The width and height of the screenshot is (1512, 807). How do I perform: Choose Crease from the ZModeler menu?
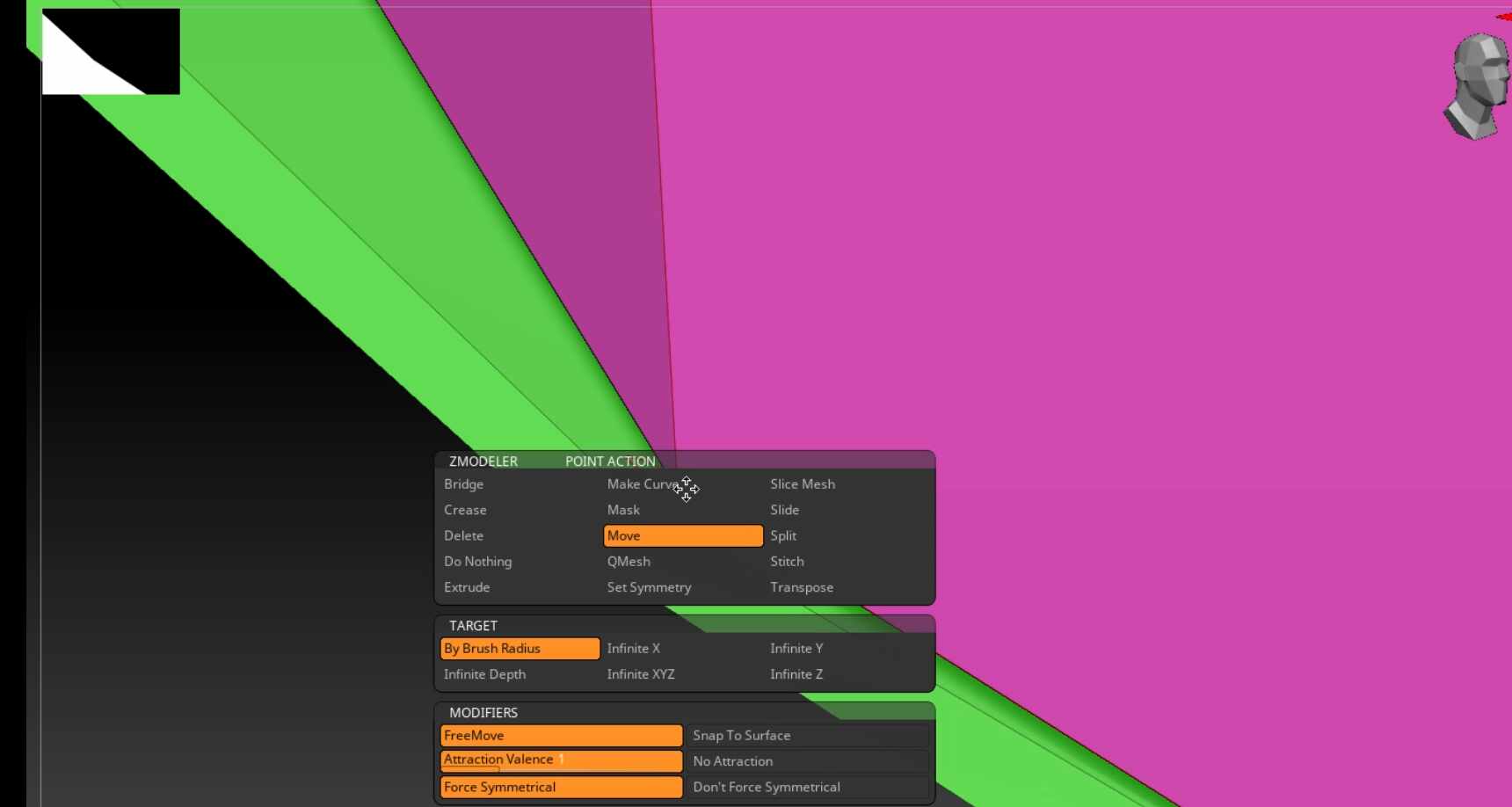(465, 510)
